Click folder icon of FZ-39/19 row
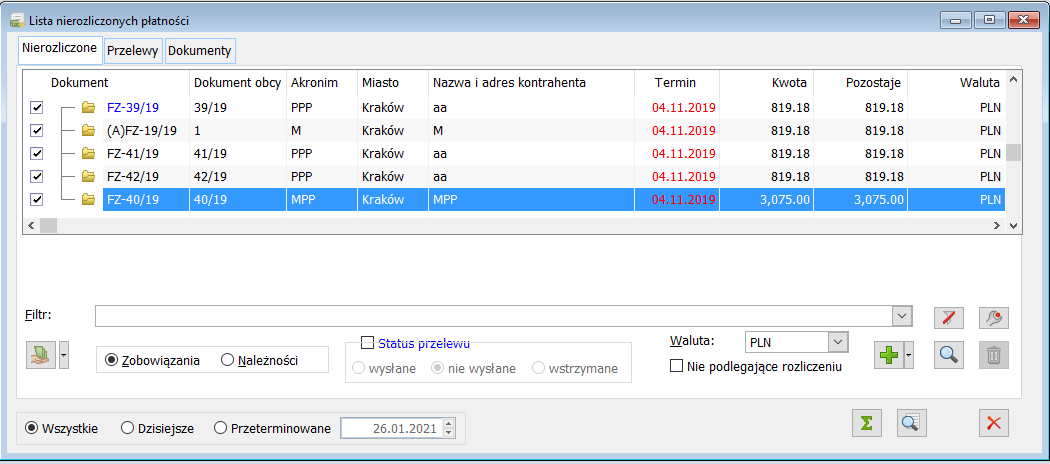 pos(88,106)
